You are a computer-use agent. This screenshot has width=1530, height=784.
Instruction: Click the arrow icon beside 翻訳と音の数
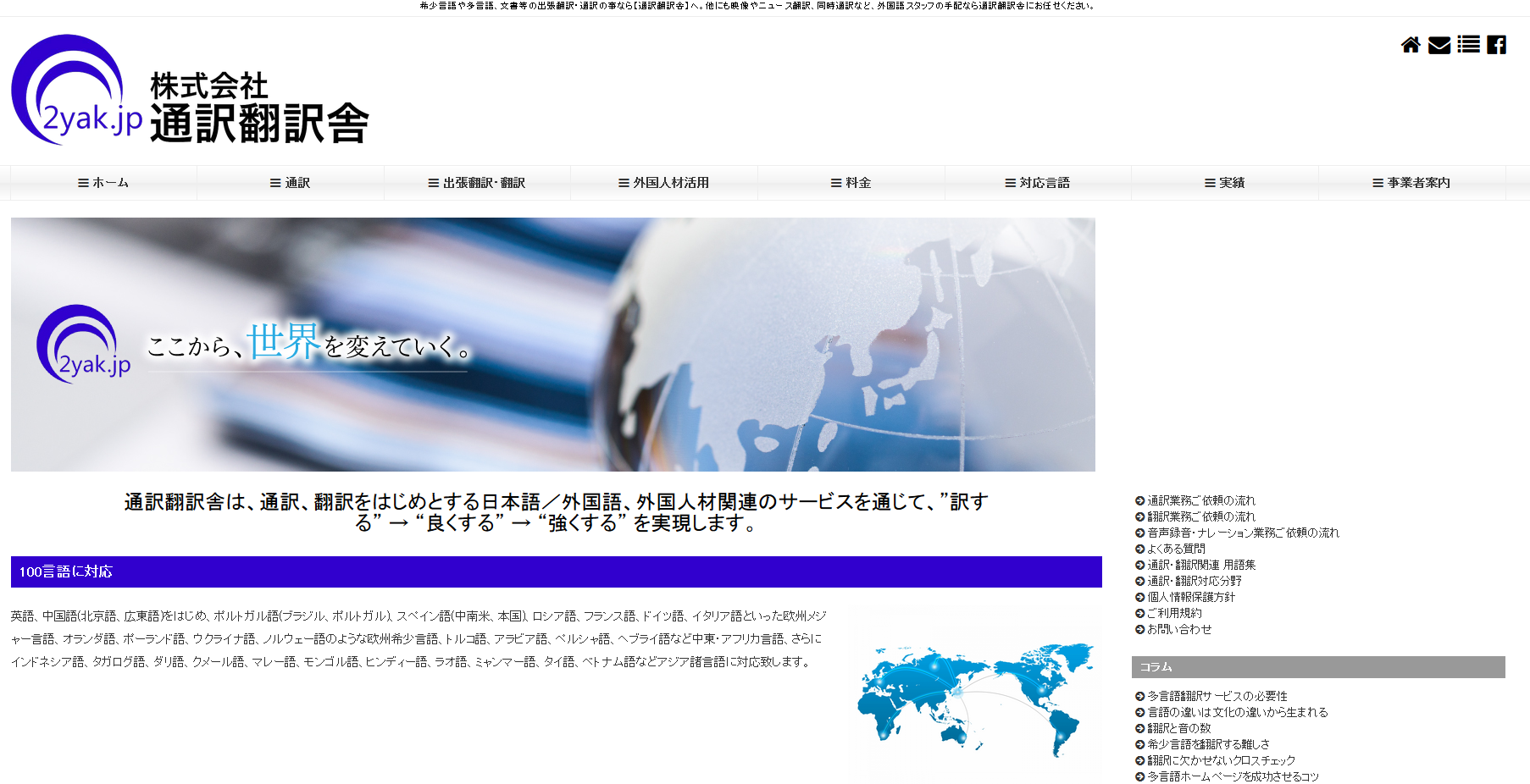(x=1139, y=729)
